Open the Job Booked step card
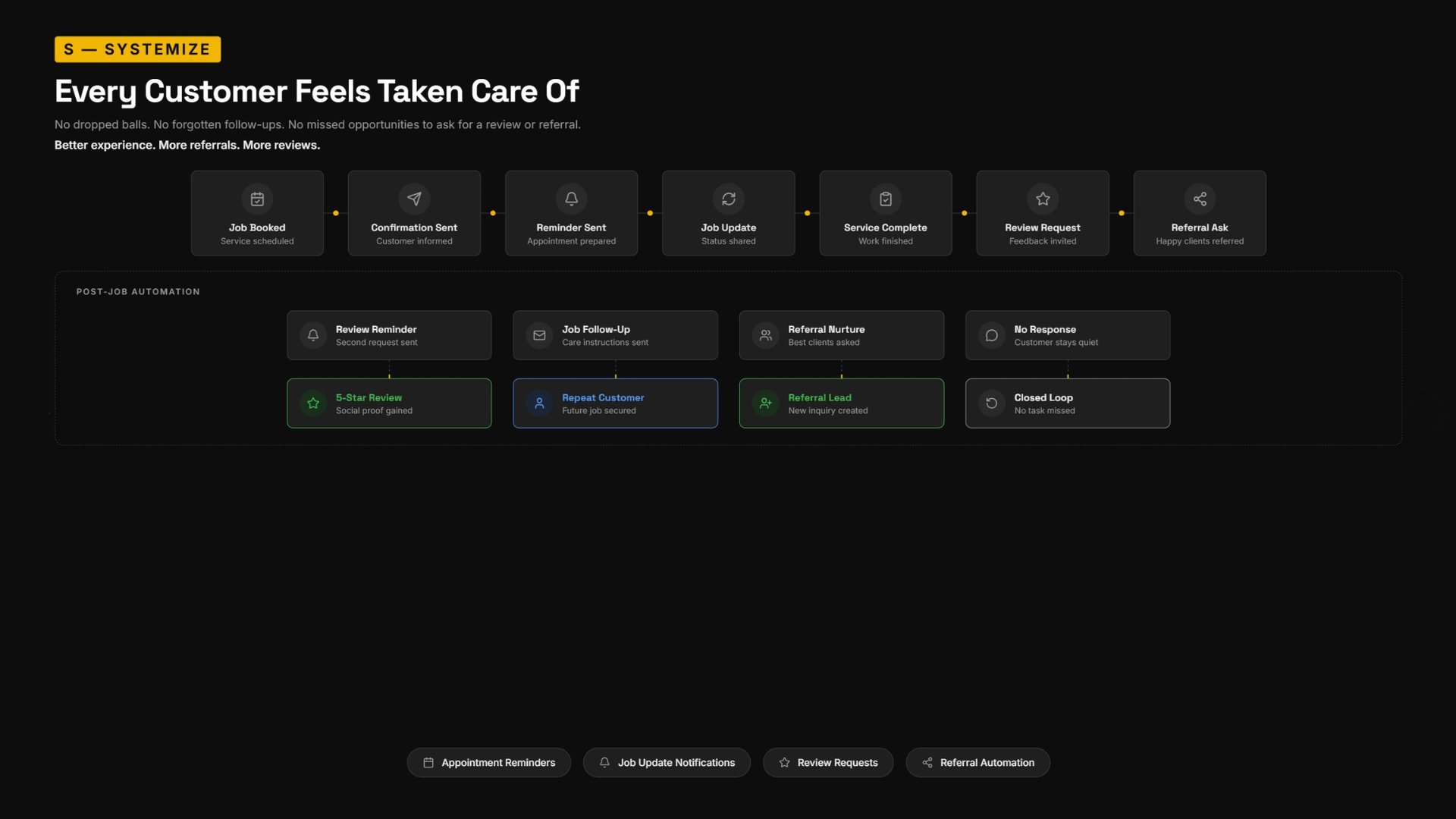 click(x=257, y=213)
